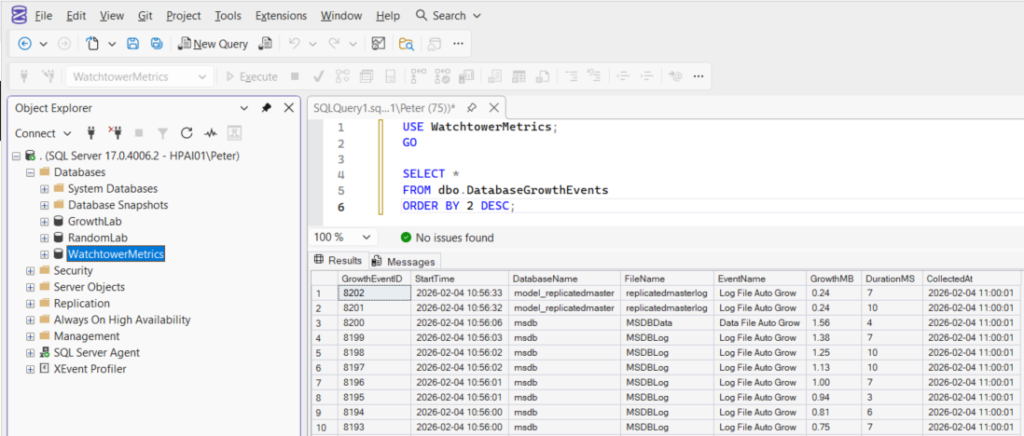Open the top toolbar overflow ellipsis
Viewport: 1024px width, 436px height.
tap(458, 44)
